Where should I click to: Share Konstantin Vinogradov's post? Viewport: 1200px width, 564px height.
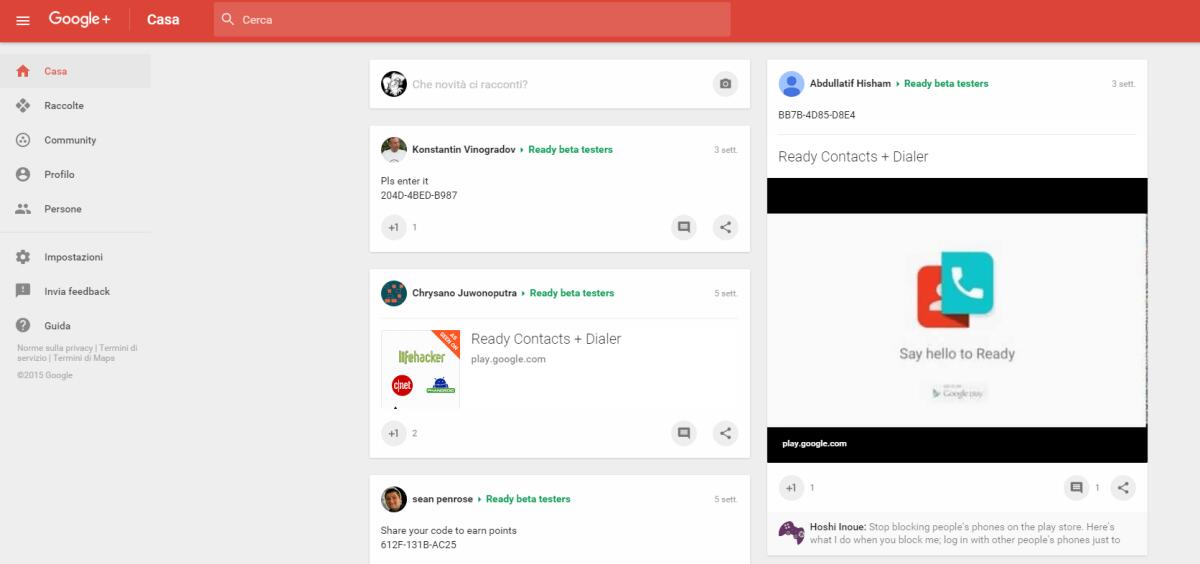pyautogui.click(x=725, y=228)
